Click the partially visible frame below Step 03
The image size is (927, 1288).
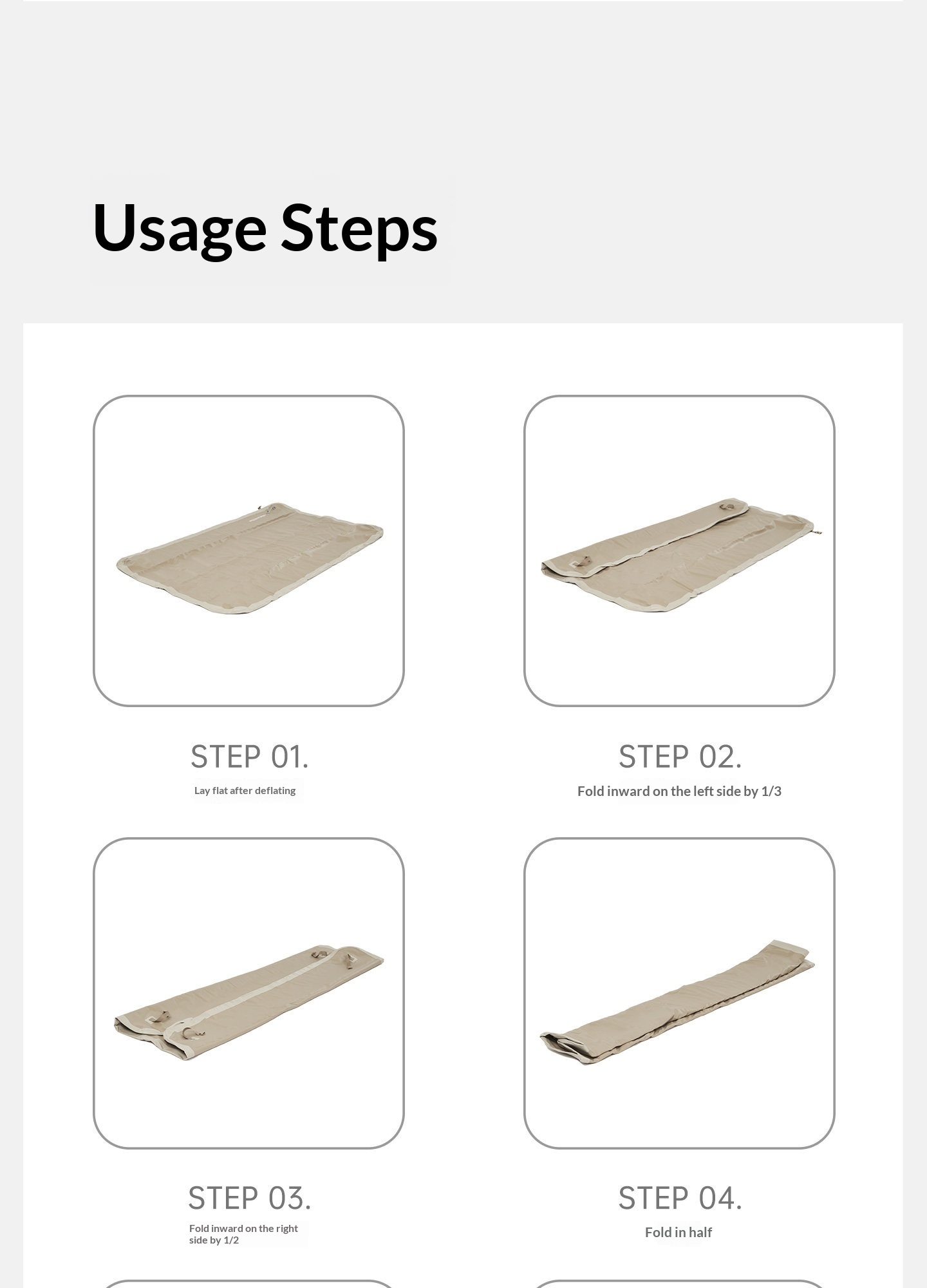[248, 1283]
